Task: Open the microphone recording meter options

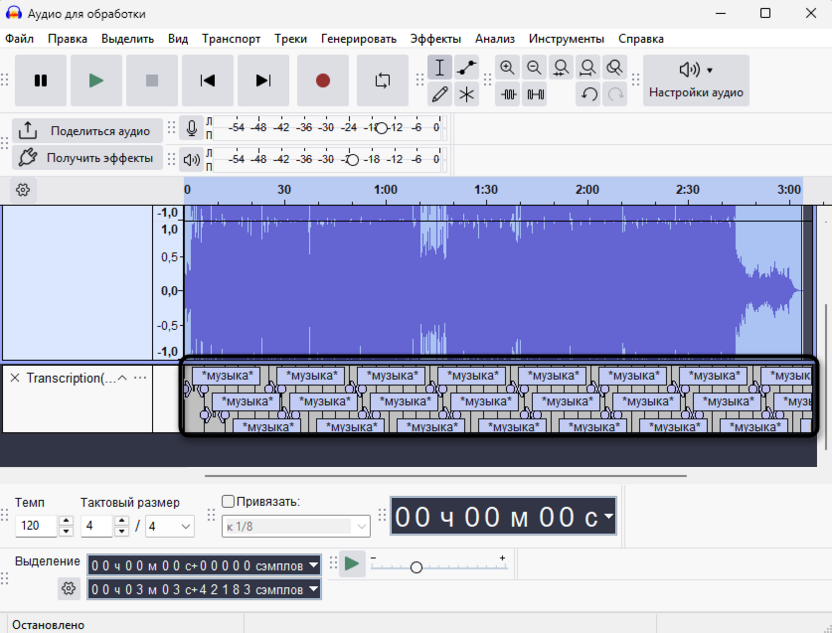Action: 192,128
